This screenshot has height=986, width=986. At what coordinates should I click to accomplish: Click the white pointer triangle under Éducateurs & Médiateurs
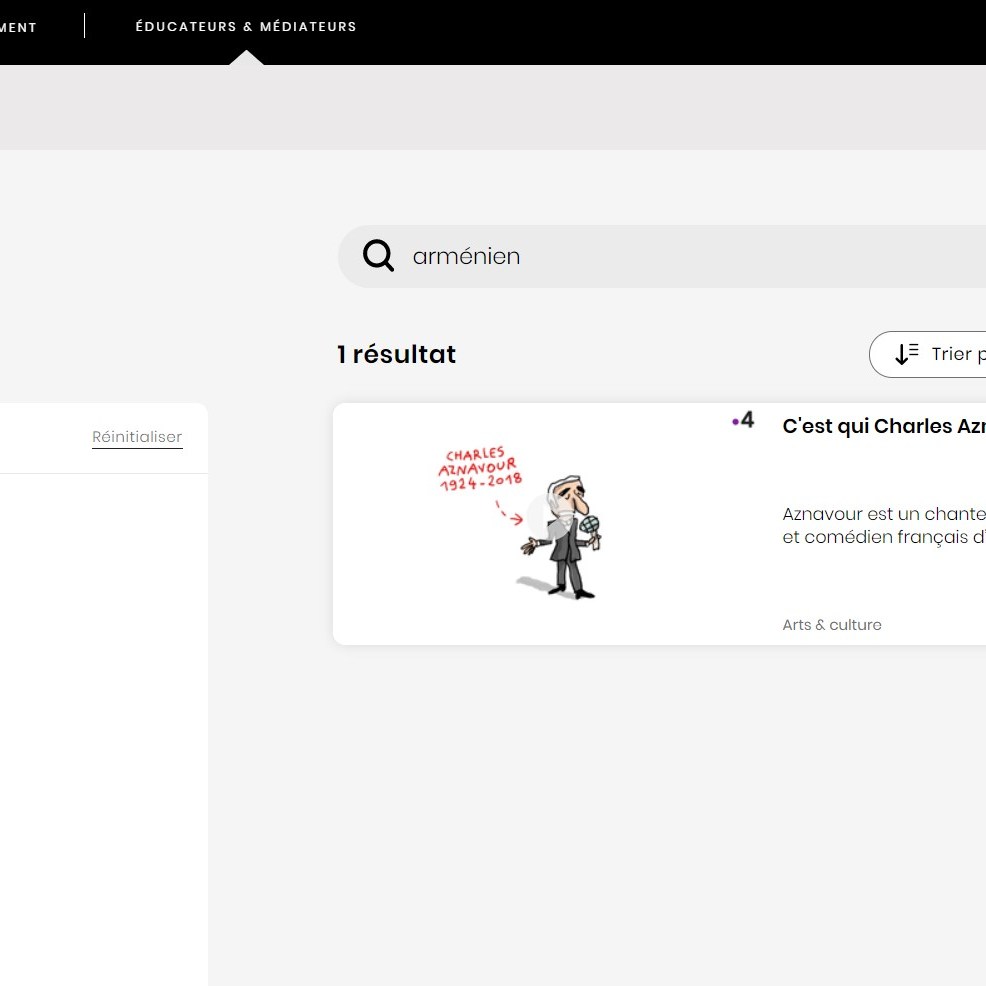pos(246,57)
